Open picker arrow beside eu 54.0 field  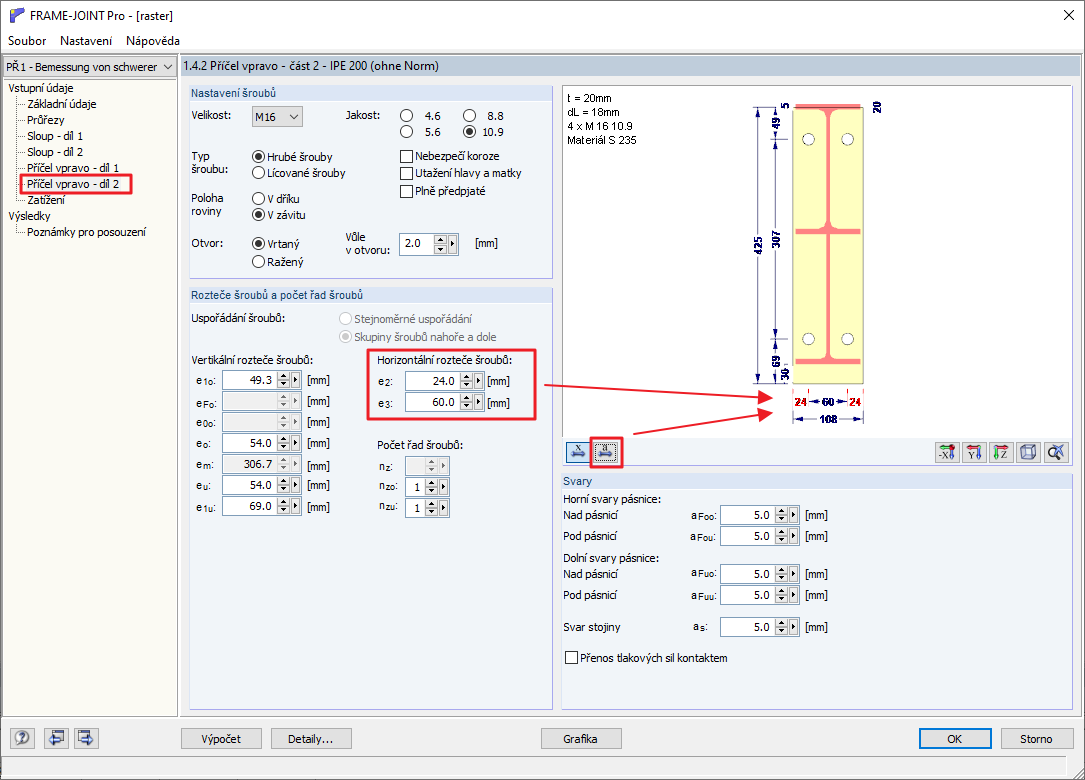tap(295, 485)
